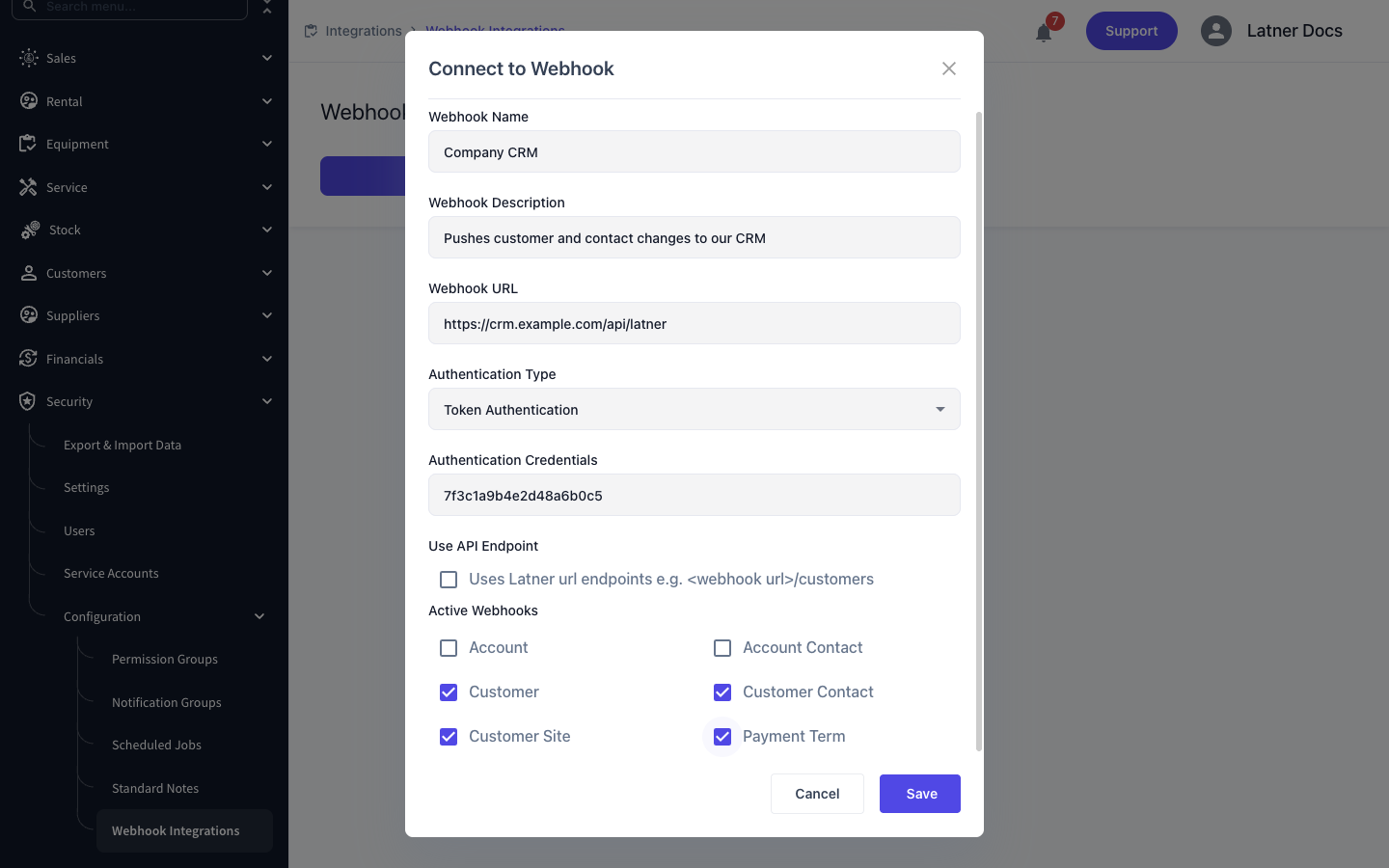Click the Integrations breadcrumb icon
Image resolution: width=1389 pixels, height=868 pixels.
311,31
